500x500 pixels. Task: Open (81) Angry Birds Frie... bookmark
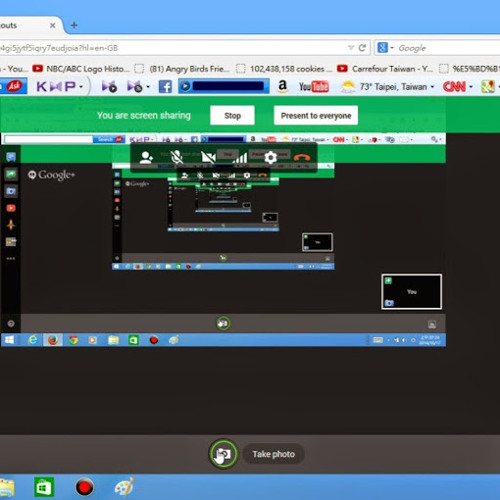point(182,69)
